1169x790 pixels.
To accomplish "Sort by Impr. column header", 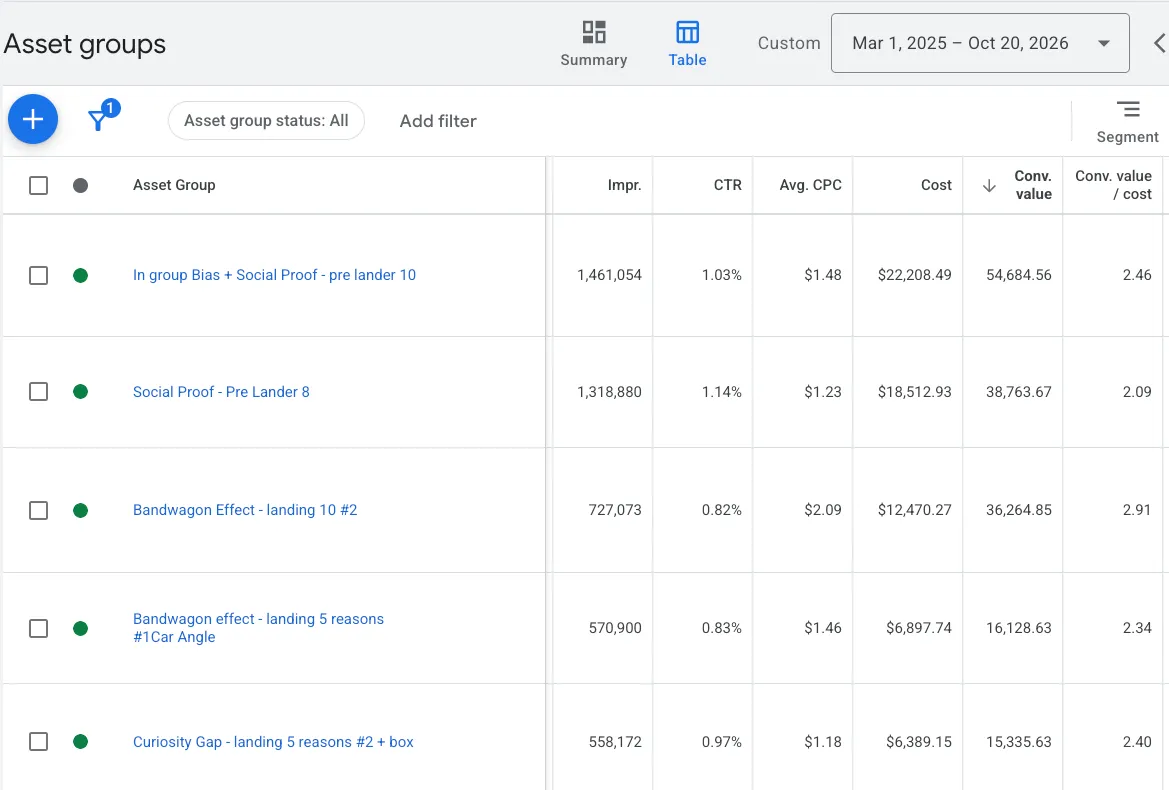I will (x=624, y=185).
